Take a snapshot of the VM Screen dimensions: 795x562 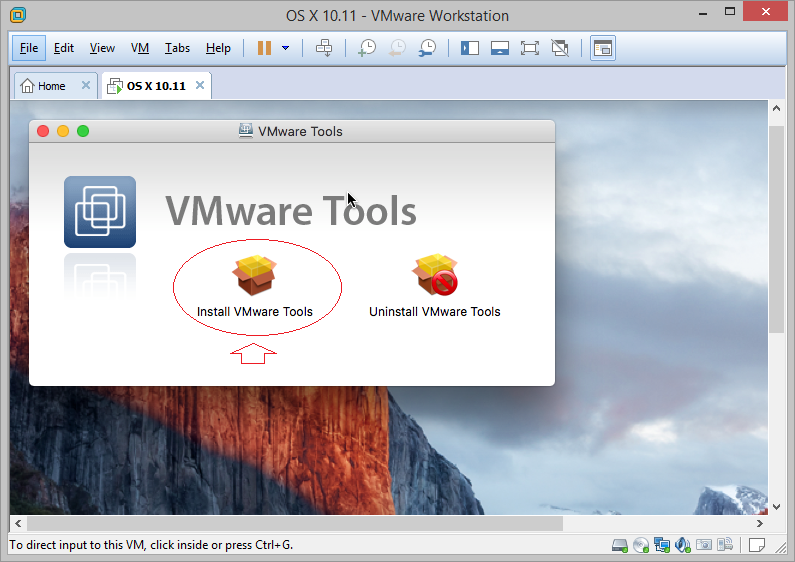(367, 48)
